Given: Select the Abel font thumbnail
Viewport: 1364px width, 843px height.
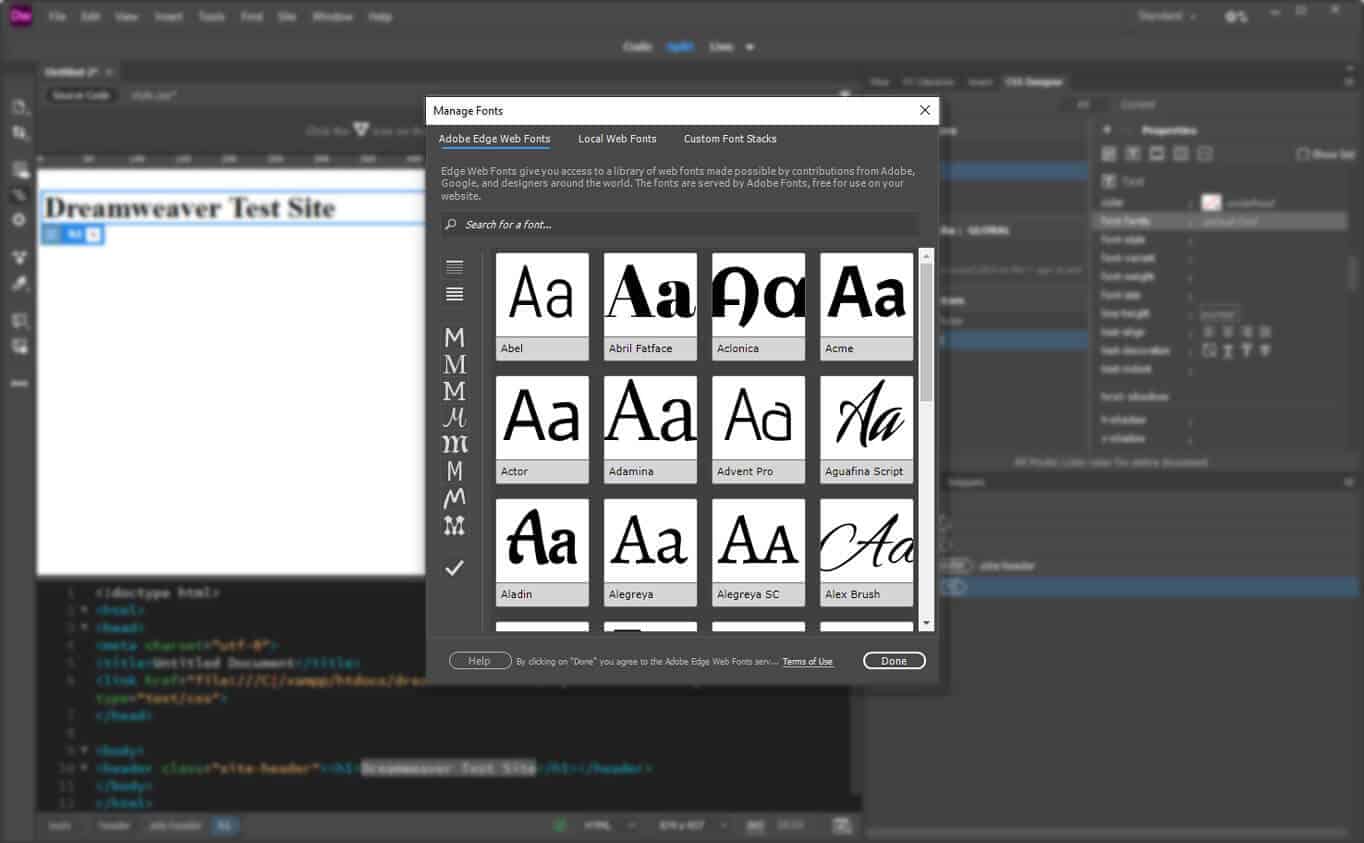Looking at the screenshot, I should point(542,306).
